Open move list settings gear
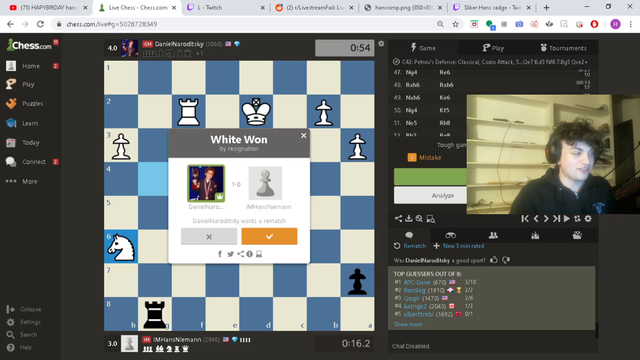The image size is (640, 360). point(588,219)
